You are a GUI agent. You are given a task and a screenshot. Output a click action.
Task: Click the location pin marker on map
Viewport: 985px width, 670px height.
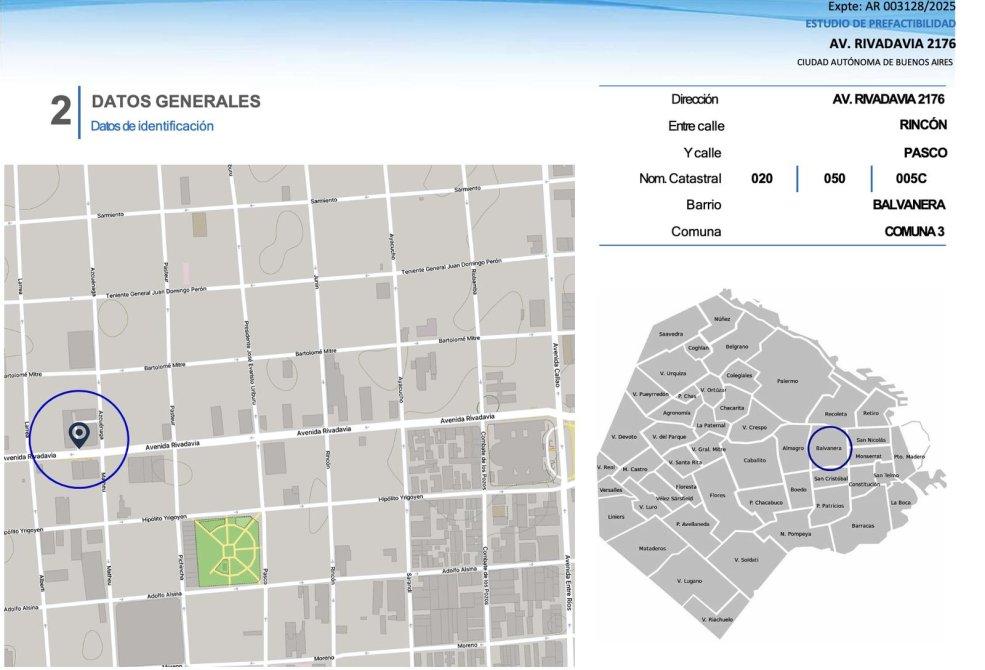tap(78, 433)
